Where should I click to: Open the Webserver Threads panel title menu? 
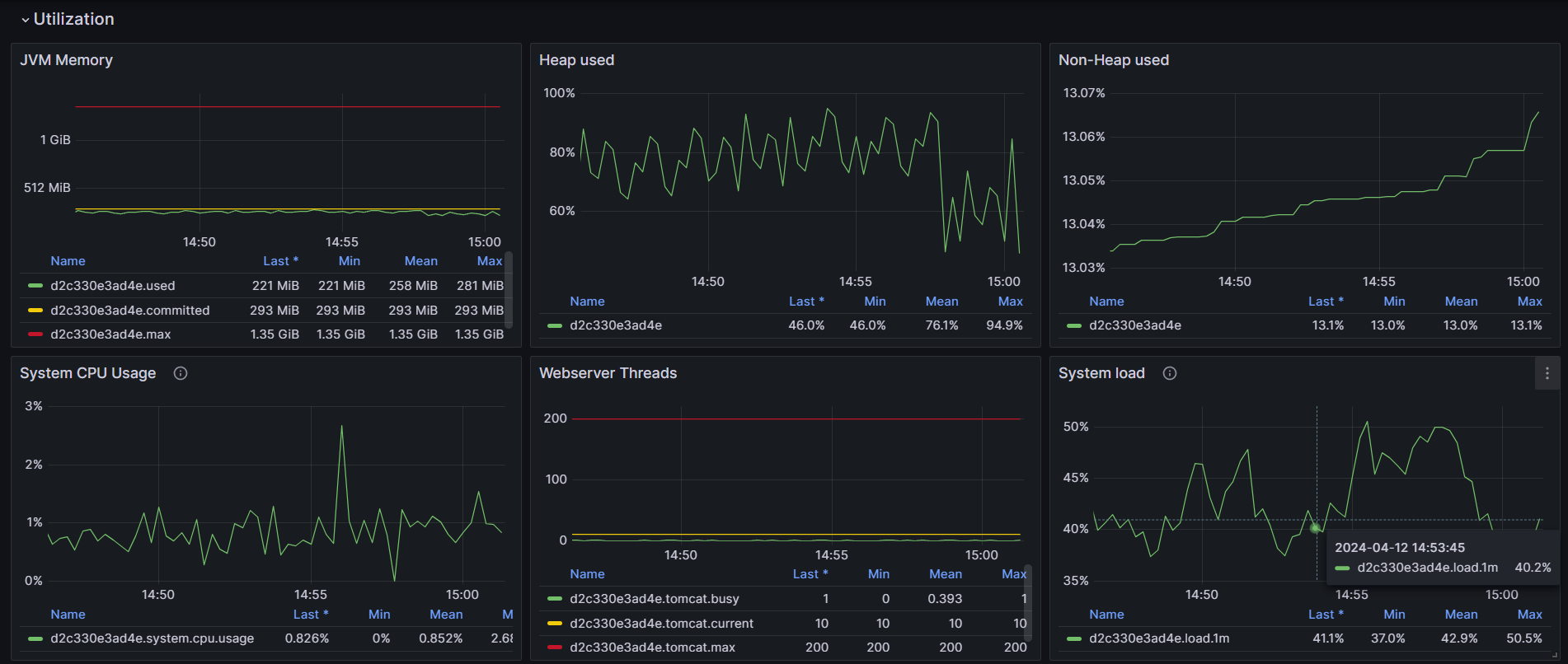tap(608, 373)
